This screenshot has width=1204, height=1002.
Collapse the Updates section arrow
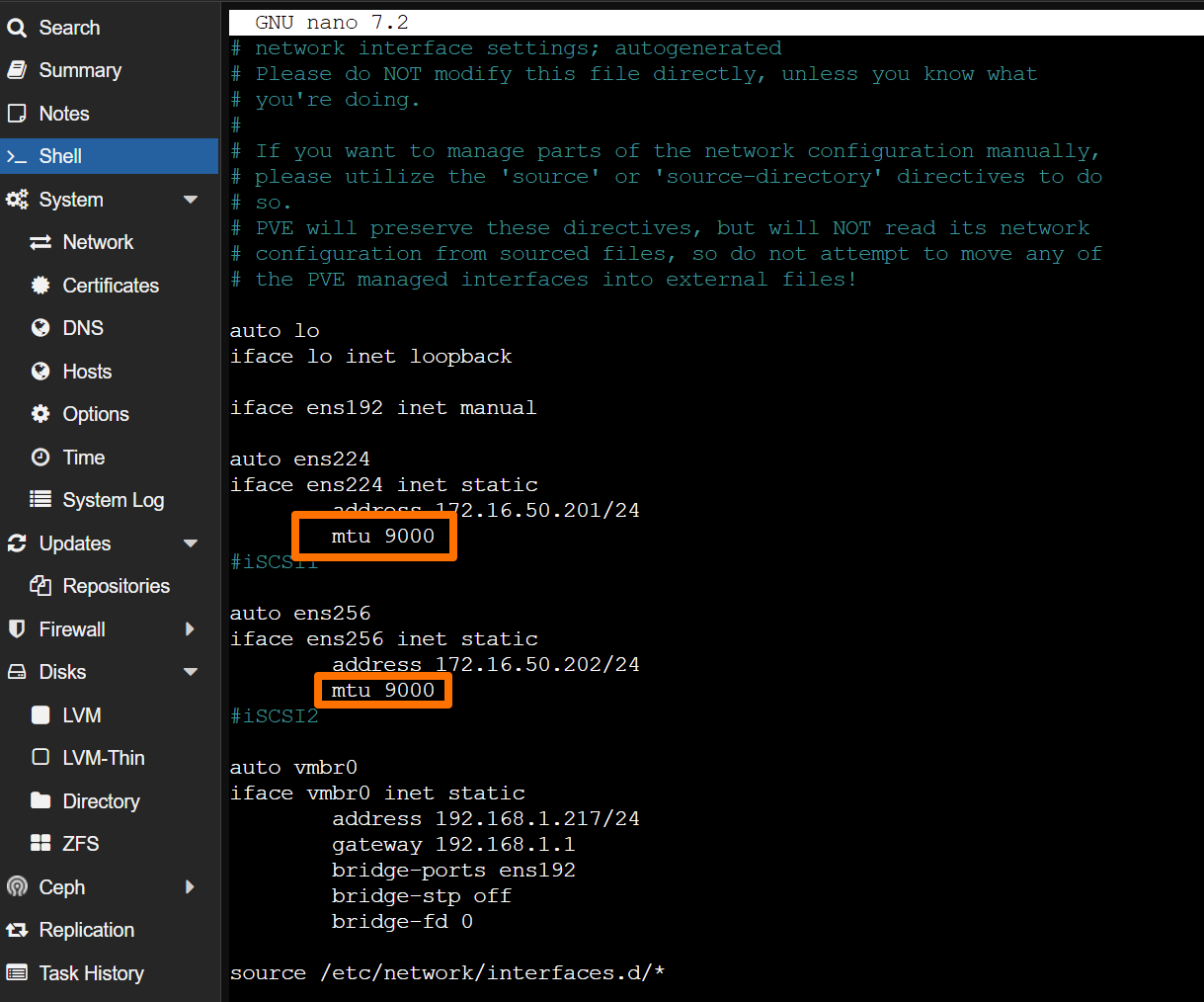coord(191,543)
